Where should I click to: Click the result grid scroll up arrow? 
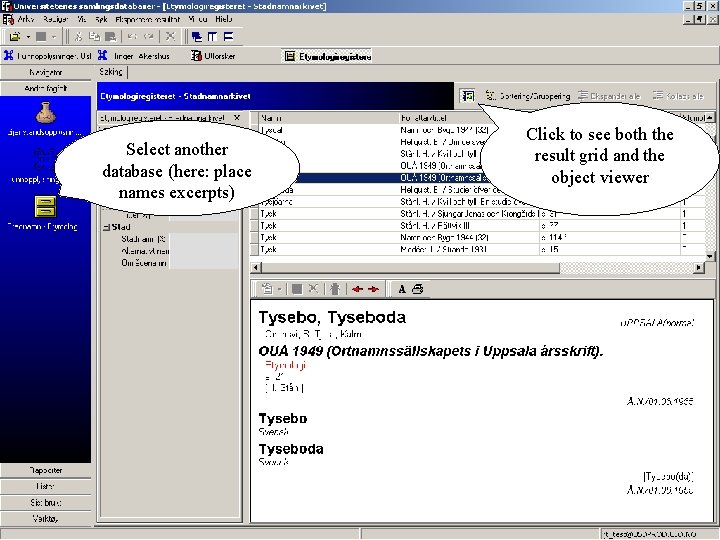pyautogui.click(x=710, y=118)
